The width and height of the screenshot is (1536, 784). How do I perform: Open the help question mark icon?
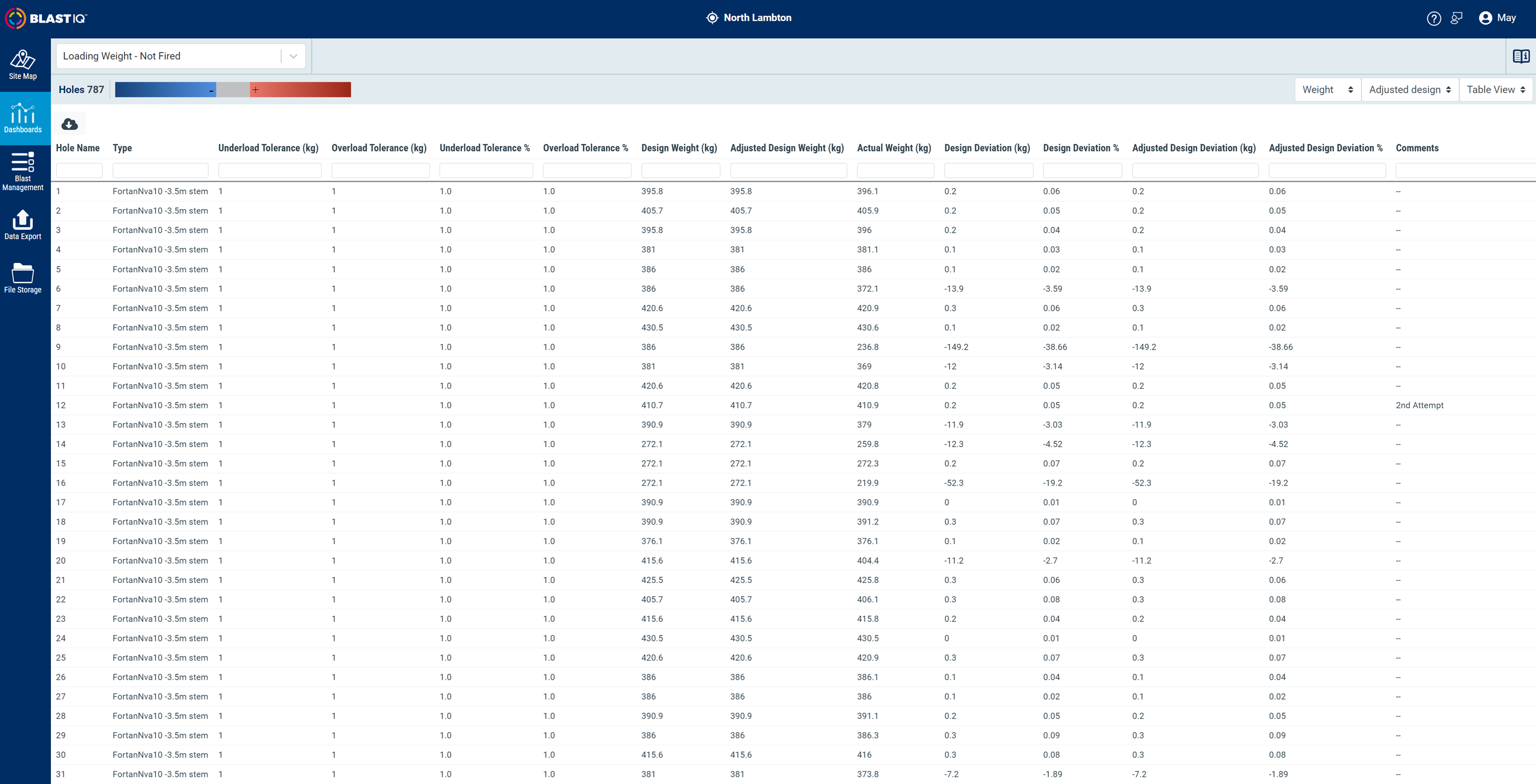(1434, 19)
